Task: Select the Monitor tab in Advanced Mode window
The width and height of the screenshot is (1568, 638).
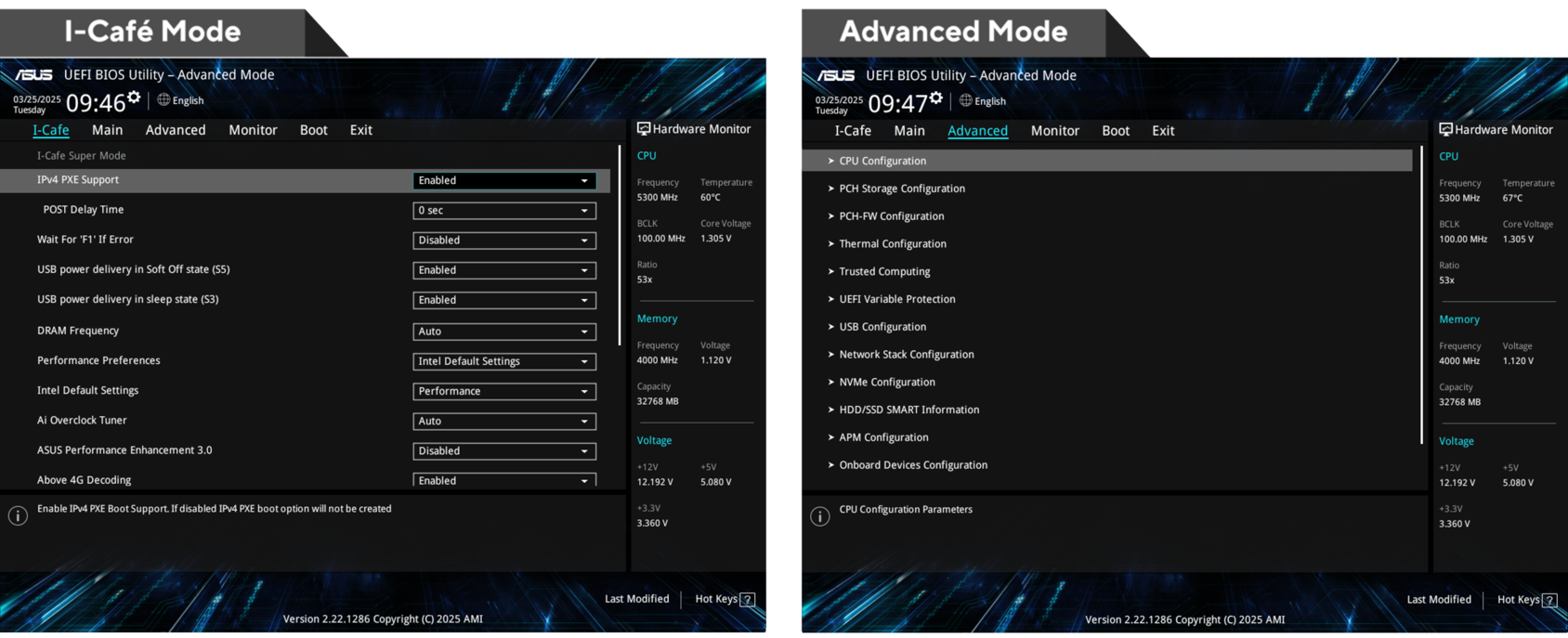Action: click(x=1055, y=131)
